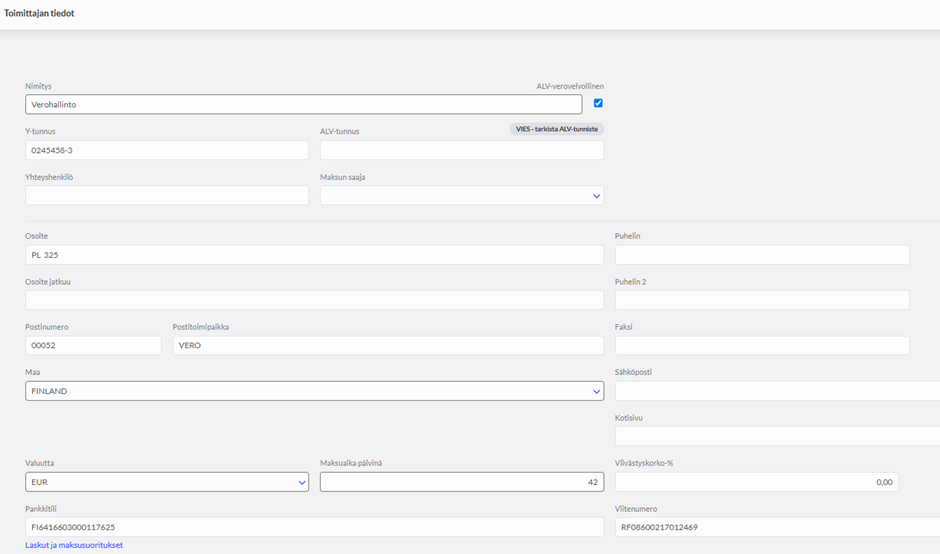Click the Osoite field with PL 325

point(314,255)
